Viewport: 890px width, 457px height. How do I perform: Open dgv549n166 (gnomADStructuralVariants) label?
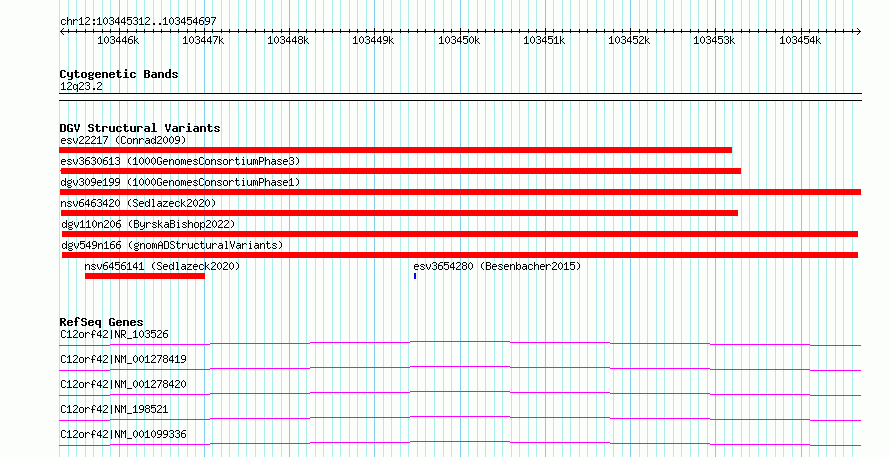click(172, 245)
